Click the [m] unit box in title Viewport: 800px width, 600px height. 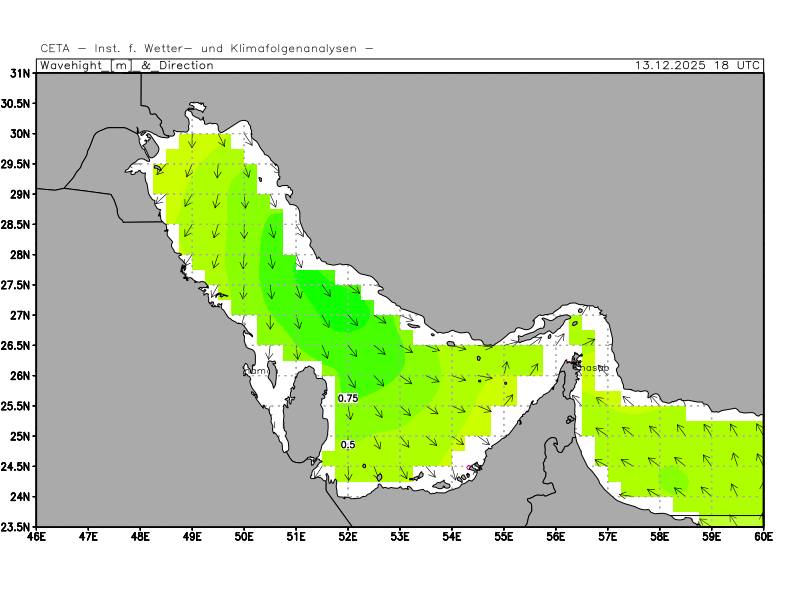tap(121, 66)
